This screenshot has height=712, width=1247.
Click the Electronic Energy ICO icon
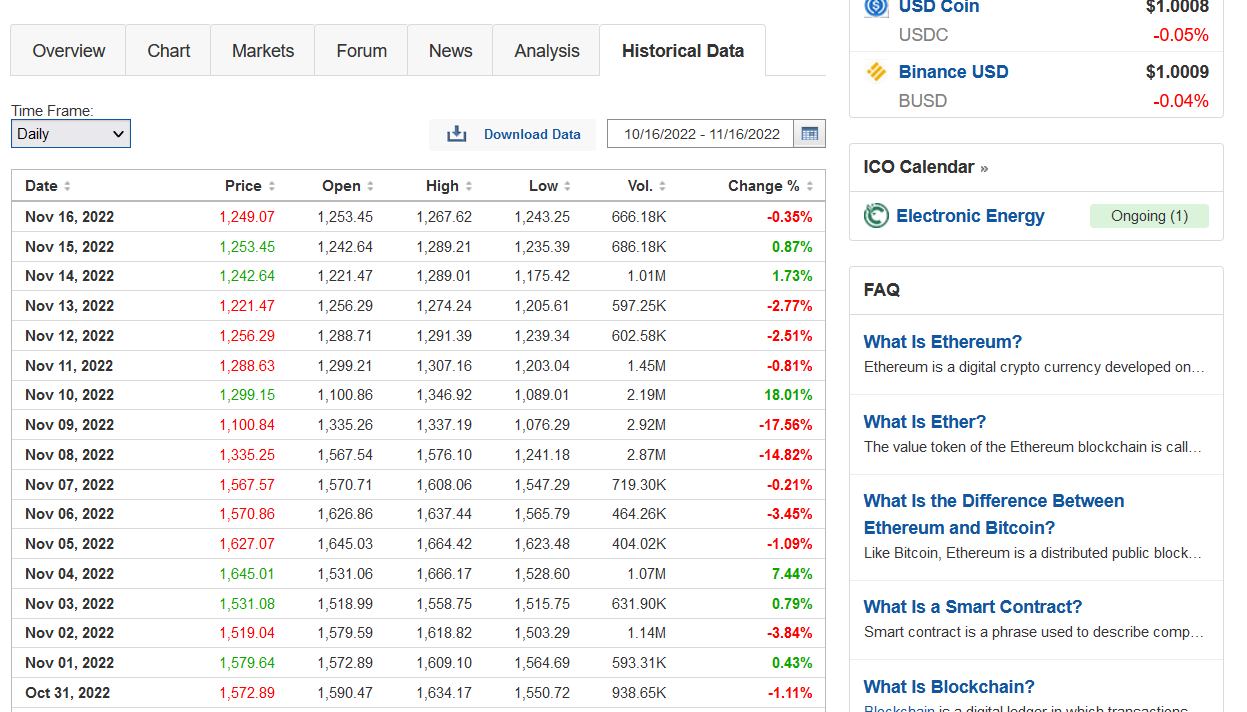click(875, 216)
